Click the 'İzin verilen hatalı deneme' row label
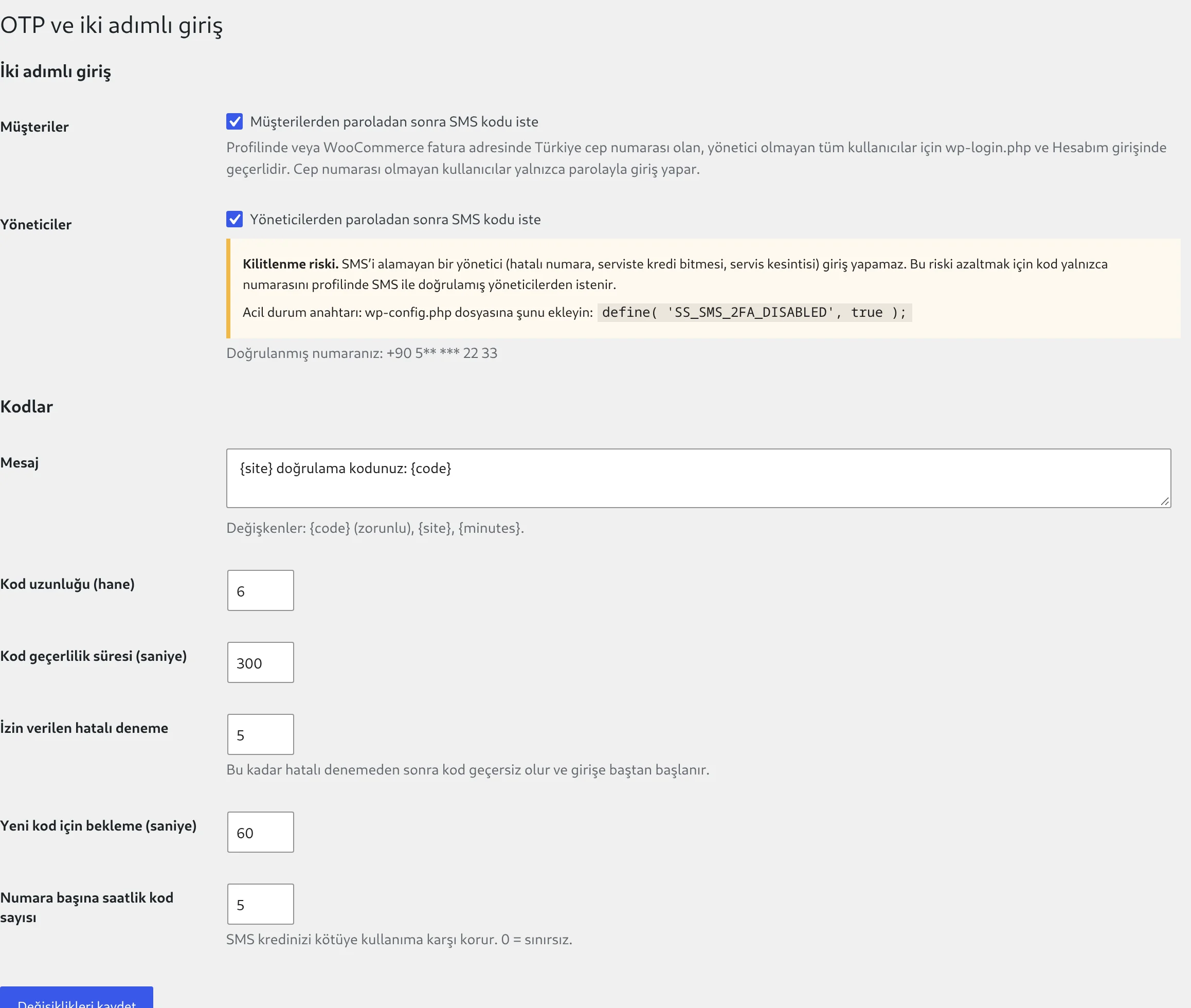Image resolution: width=1191 pixels, height=1008 pixels. click(x=84, y=727)
